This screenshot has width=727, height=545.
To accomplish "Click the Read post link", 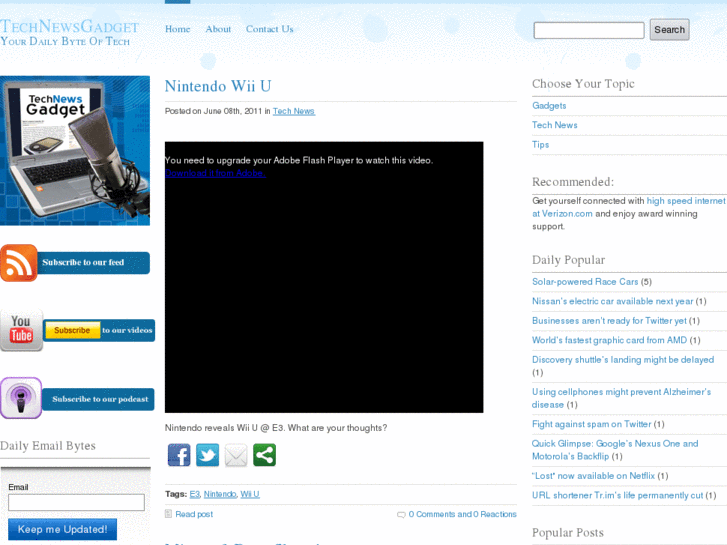I will 194,514.
